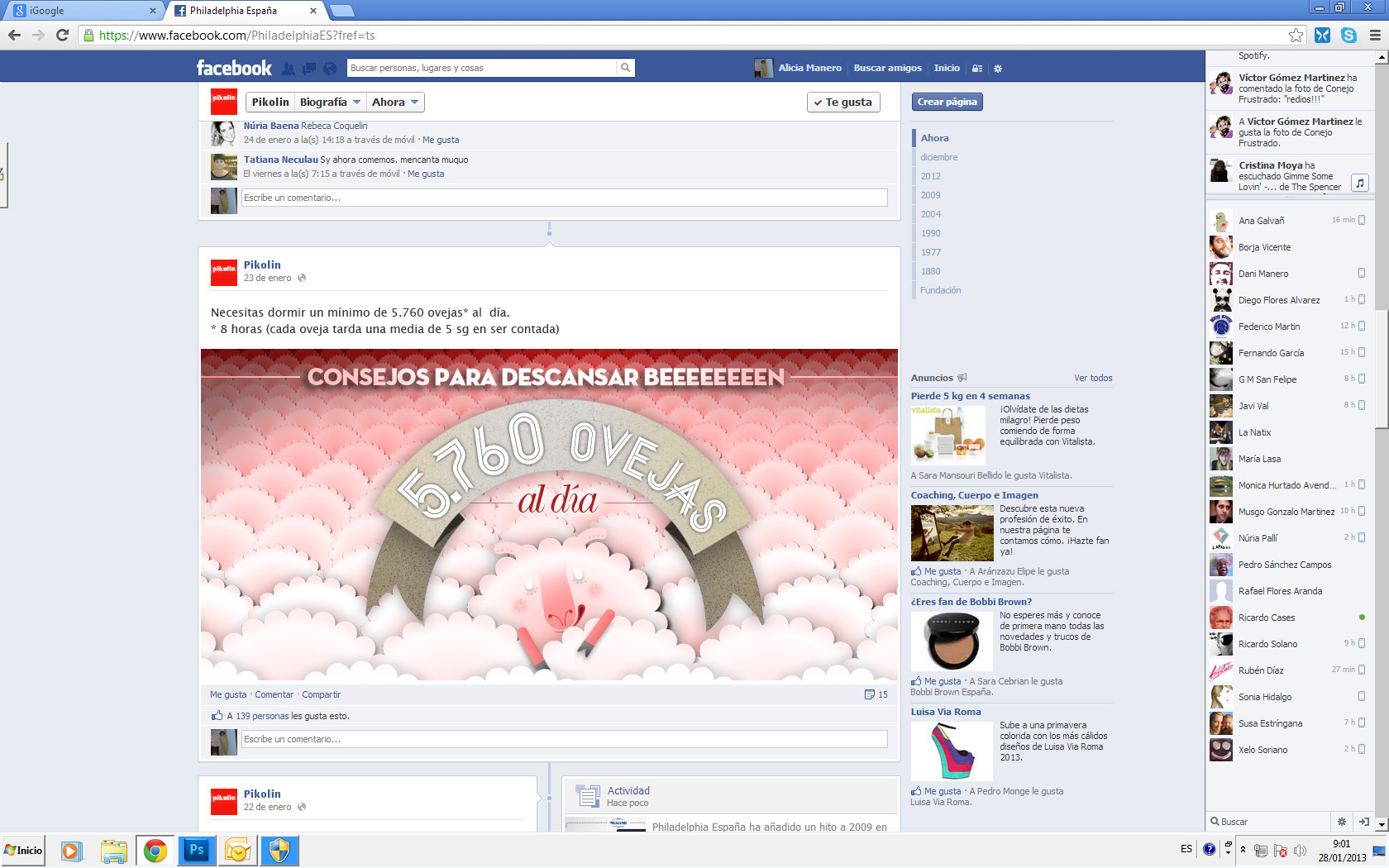
Task: Open new tab button
Action: click(x=341, y=11)
